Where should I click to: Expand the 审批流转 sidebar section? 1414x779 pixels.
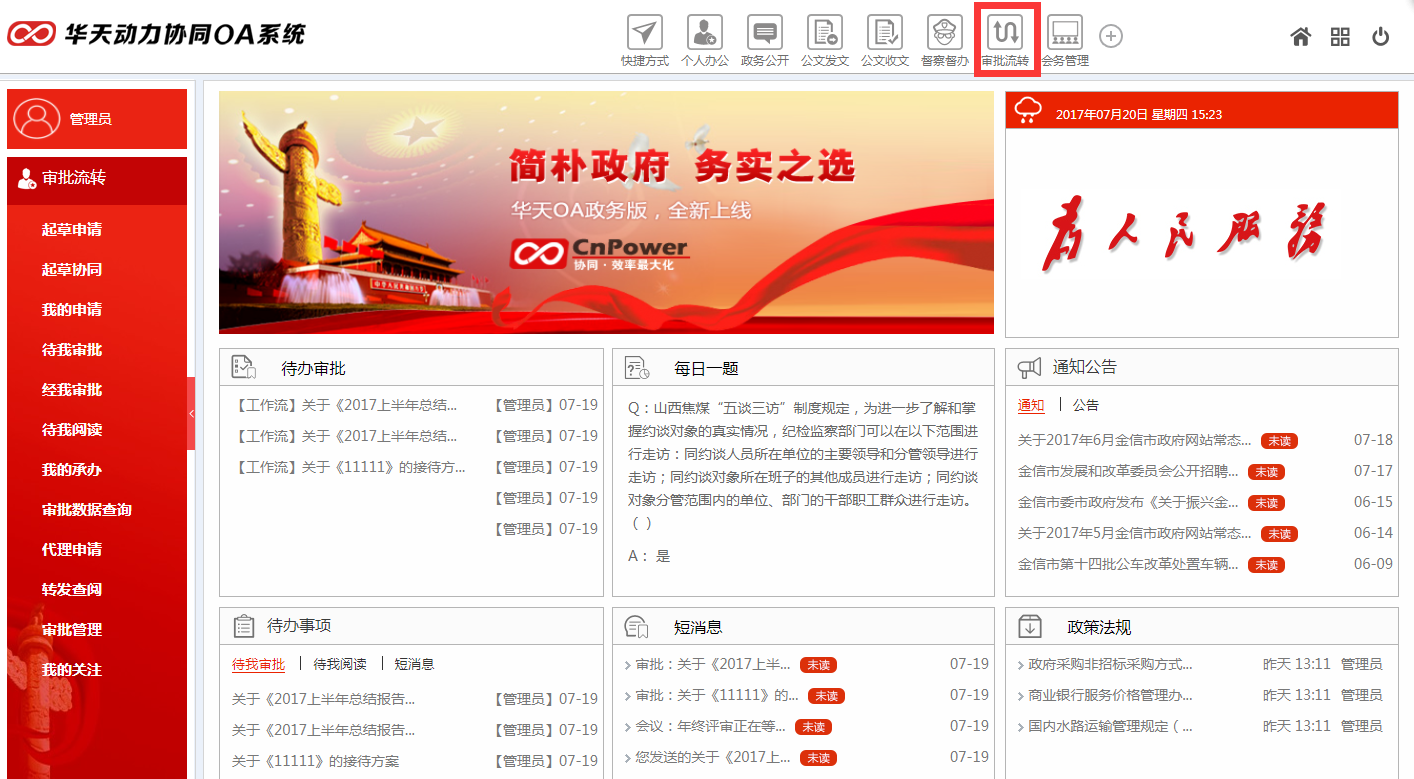pyautogui.click(x=97, y=180)
